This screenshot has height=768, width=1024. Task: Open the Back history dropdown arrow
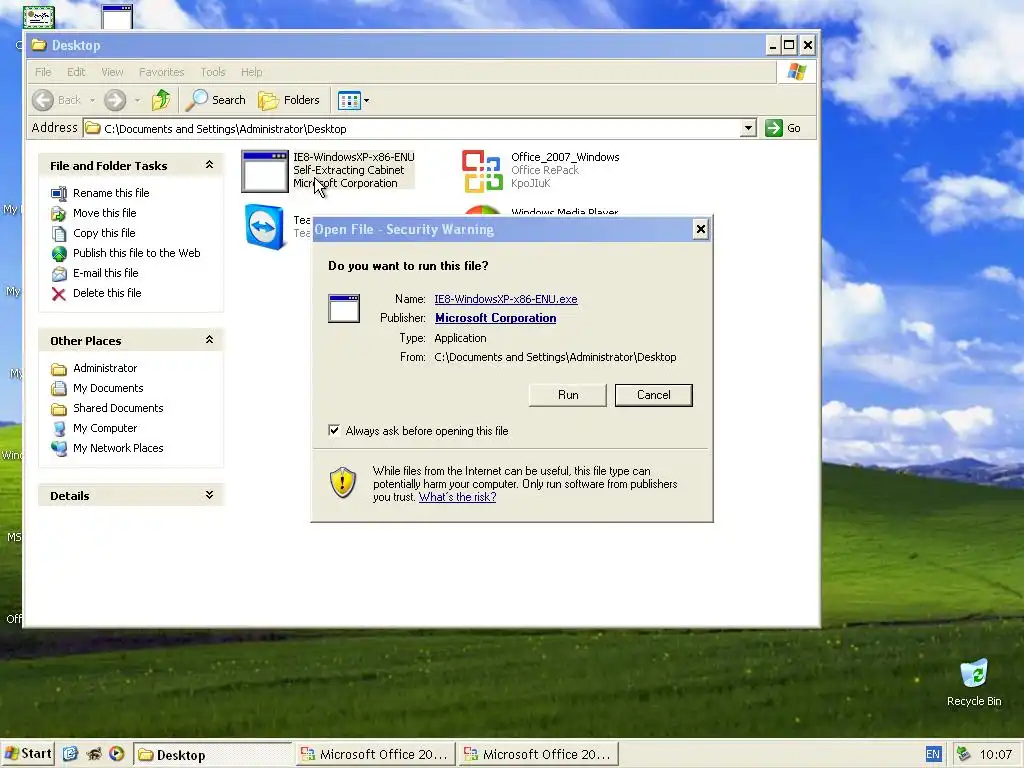point(92,101)
